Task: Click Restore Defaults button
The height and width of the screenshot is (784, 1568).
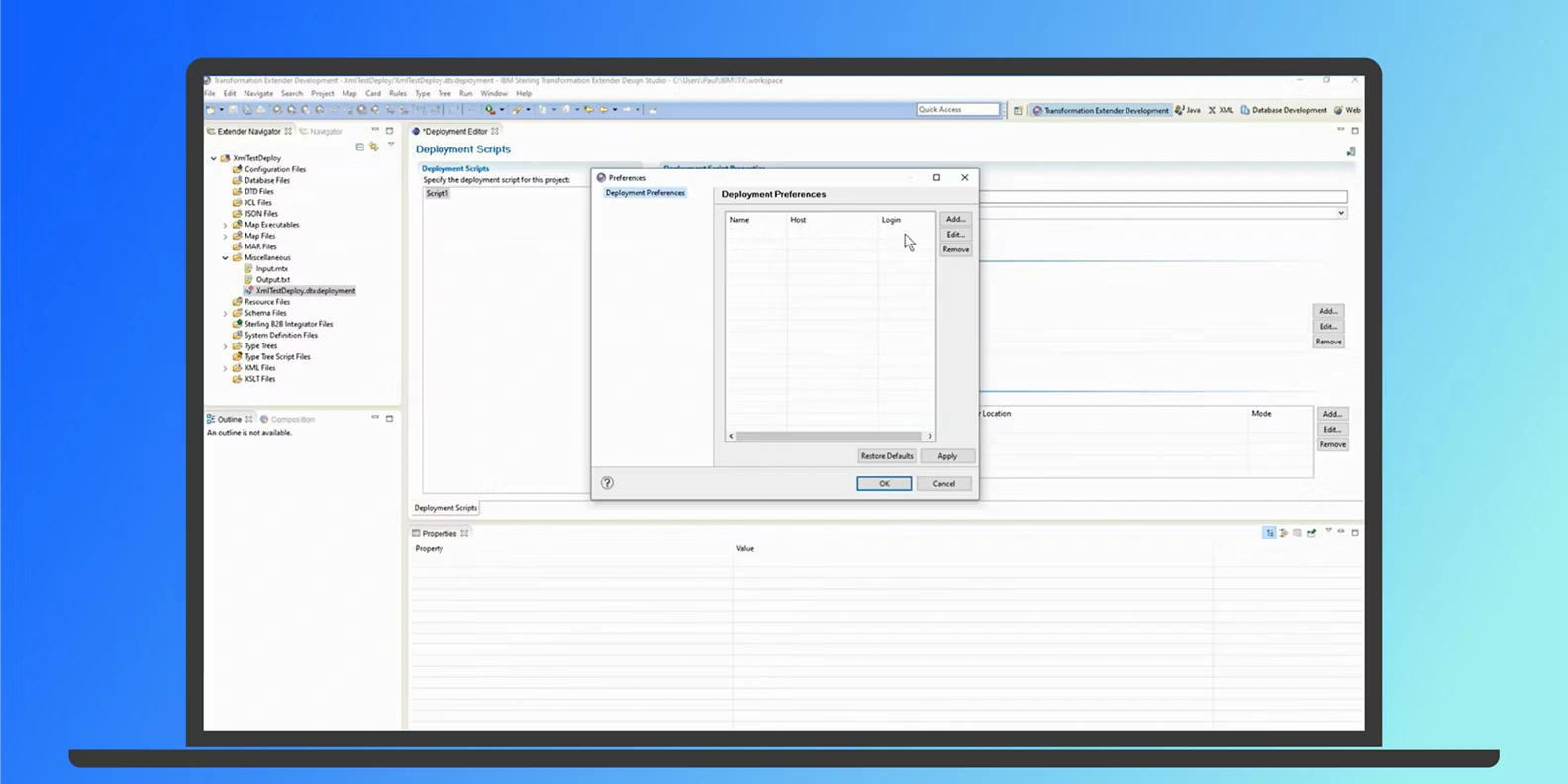Action: coord(886,456)
